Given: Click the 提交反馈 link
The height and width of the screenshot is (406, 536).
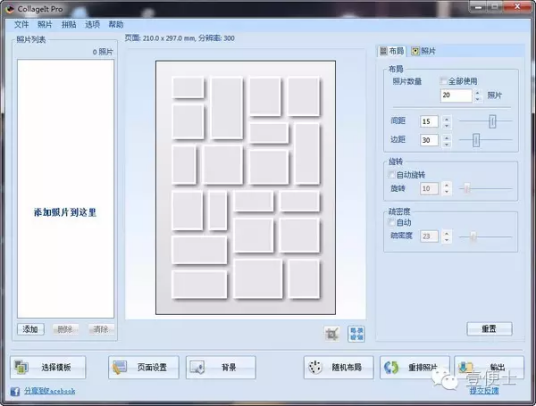Looking at the screenshot, I should click(484, 391).
